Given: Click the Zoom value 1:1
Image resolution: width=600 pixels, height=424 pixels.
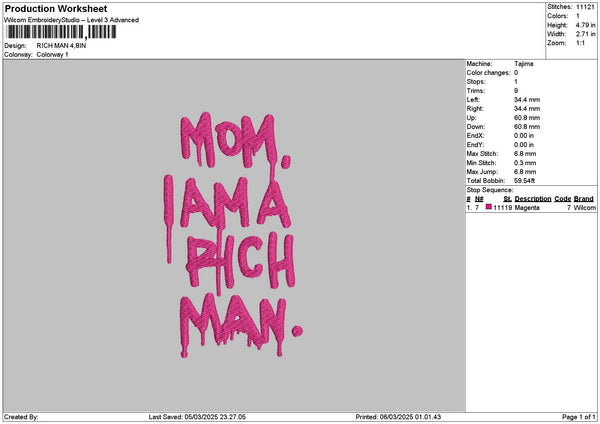Looking at the screenshot, I should (x=580, y=43).
